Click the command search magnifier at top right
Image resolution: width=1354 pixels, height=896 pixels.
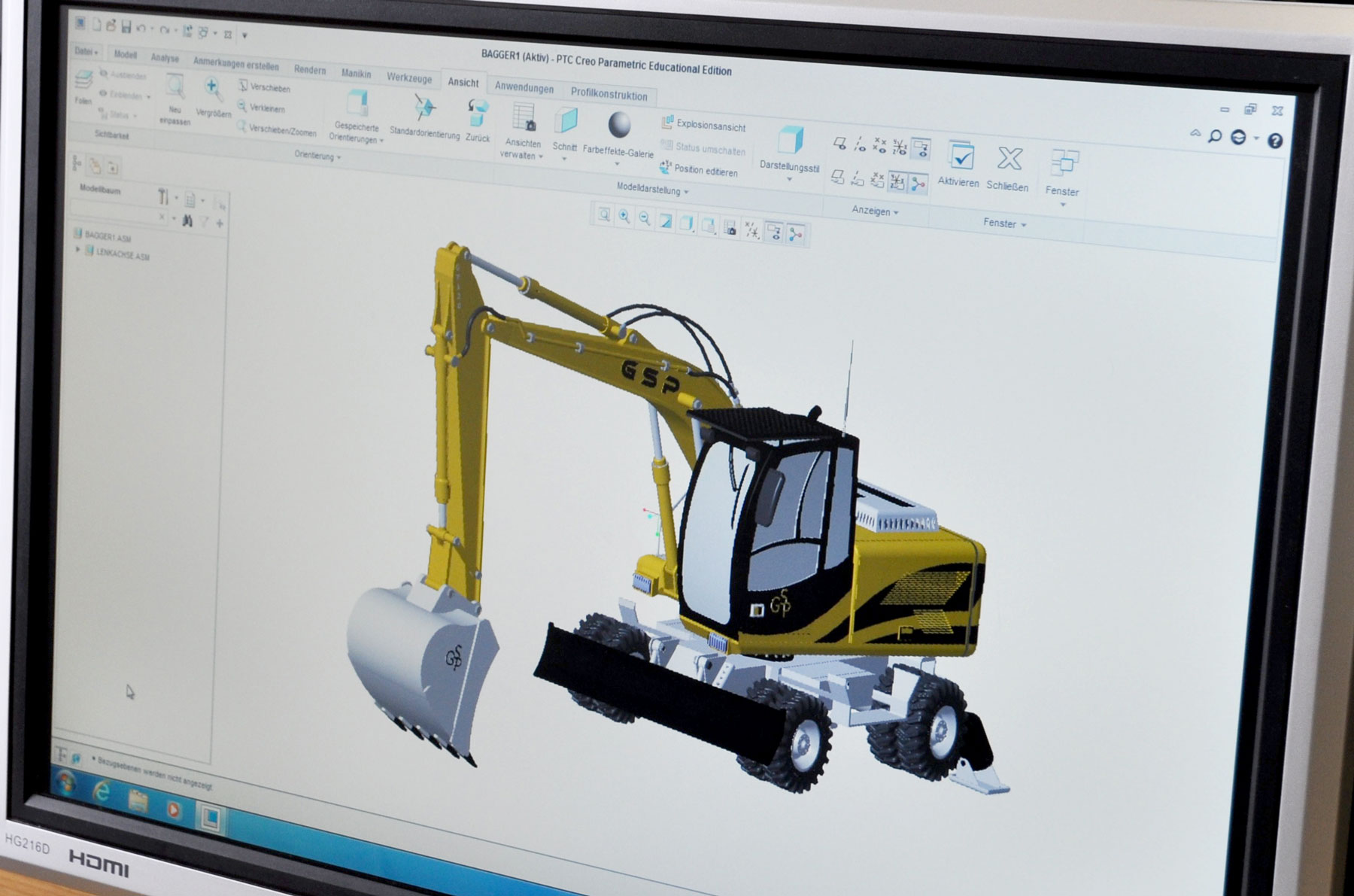1215,136
